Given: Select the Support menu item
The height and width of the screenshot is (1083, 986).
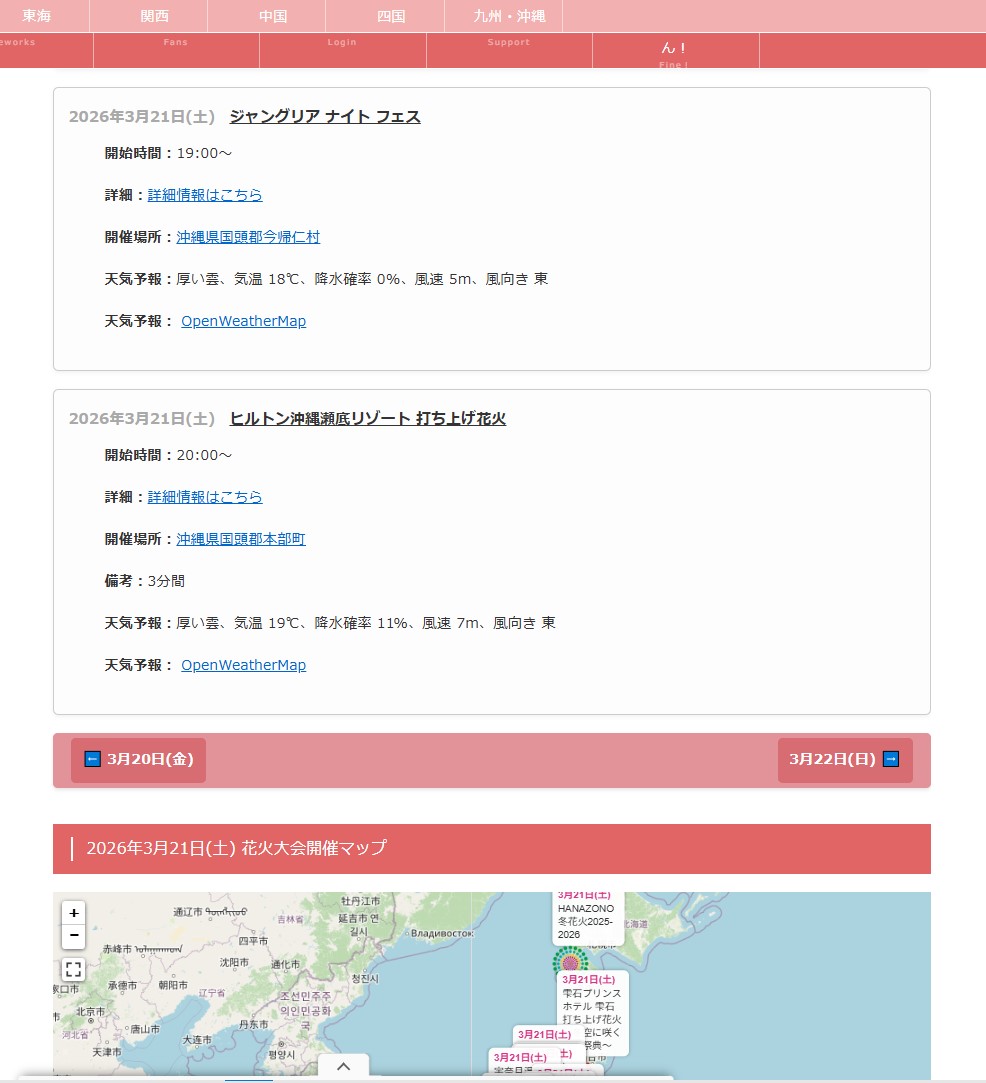Looking at the screenshot, I should point(509,50).
